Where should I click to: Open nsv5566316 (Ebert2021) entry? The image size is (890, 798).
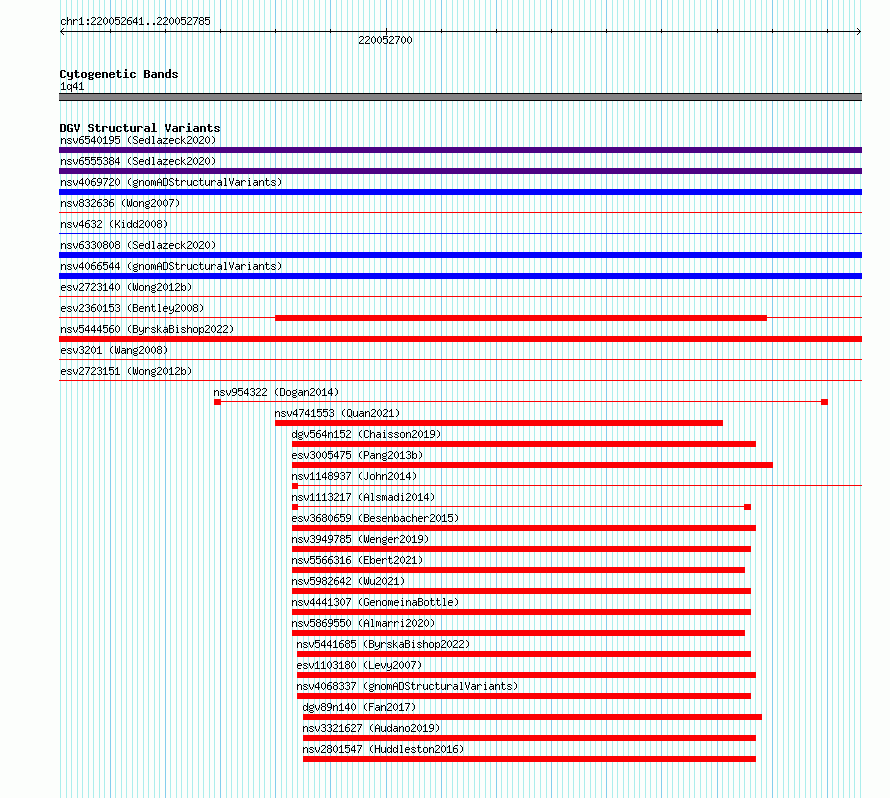click(357, 560)
